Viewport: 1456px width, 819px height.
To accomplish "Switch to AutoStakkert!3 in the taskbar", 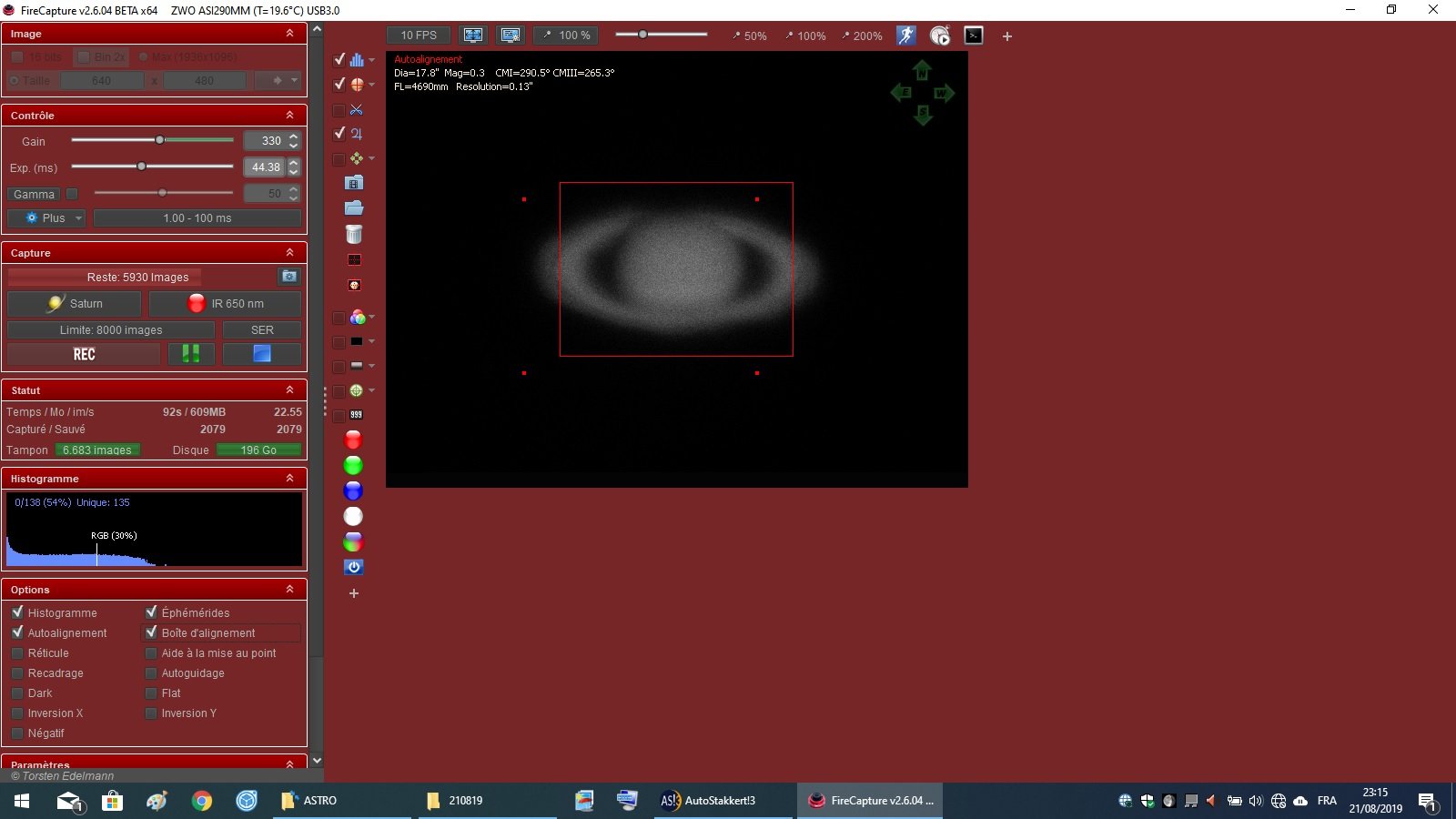I will (x=708, y=801).
